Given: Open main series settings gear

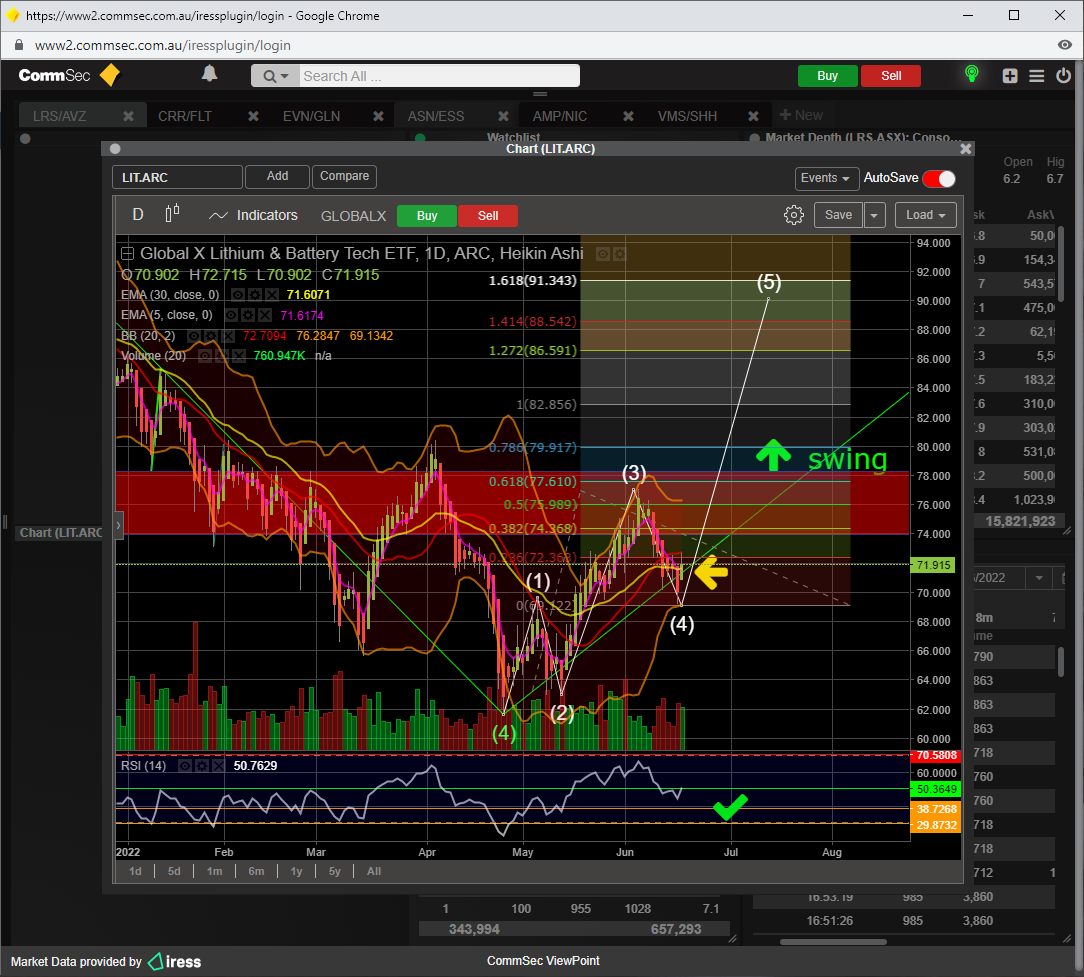Looking at the screenshot, I should [x=619, y=254].
